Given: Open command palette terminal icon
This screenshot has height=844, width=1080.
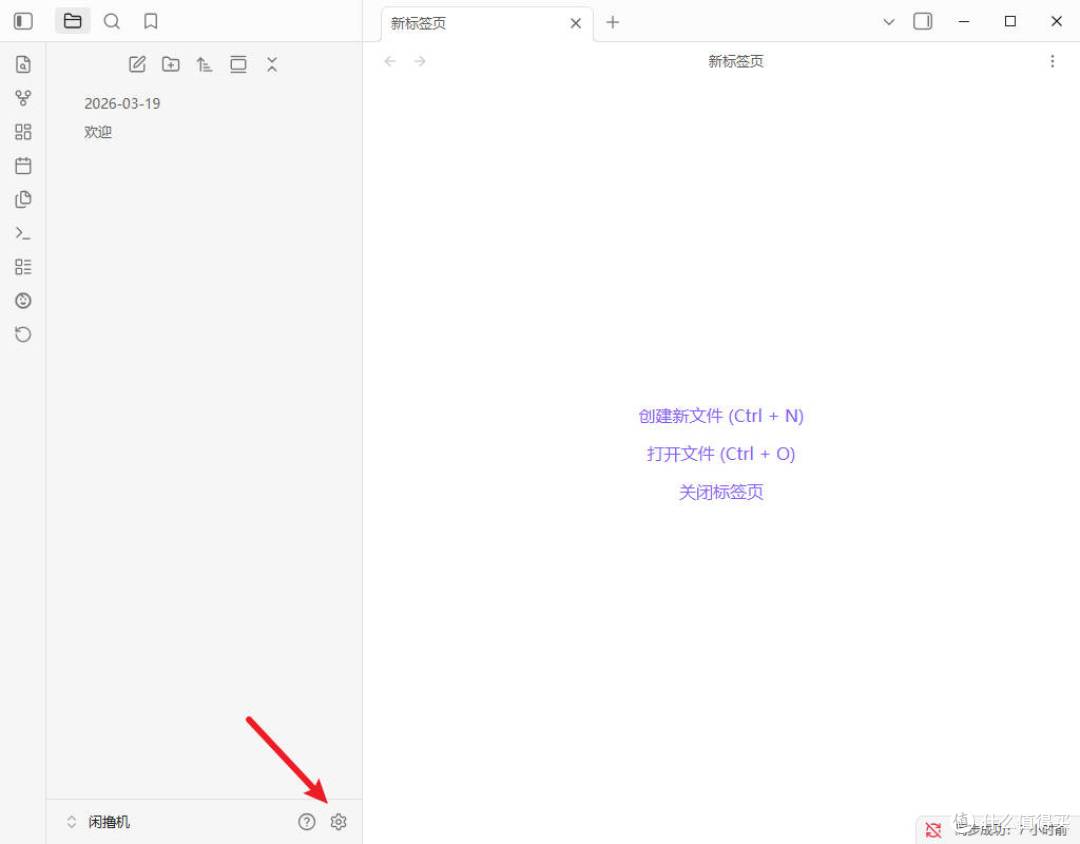Looking at the screenshot, I should (x=23, y=233).
